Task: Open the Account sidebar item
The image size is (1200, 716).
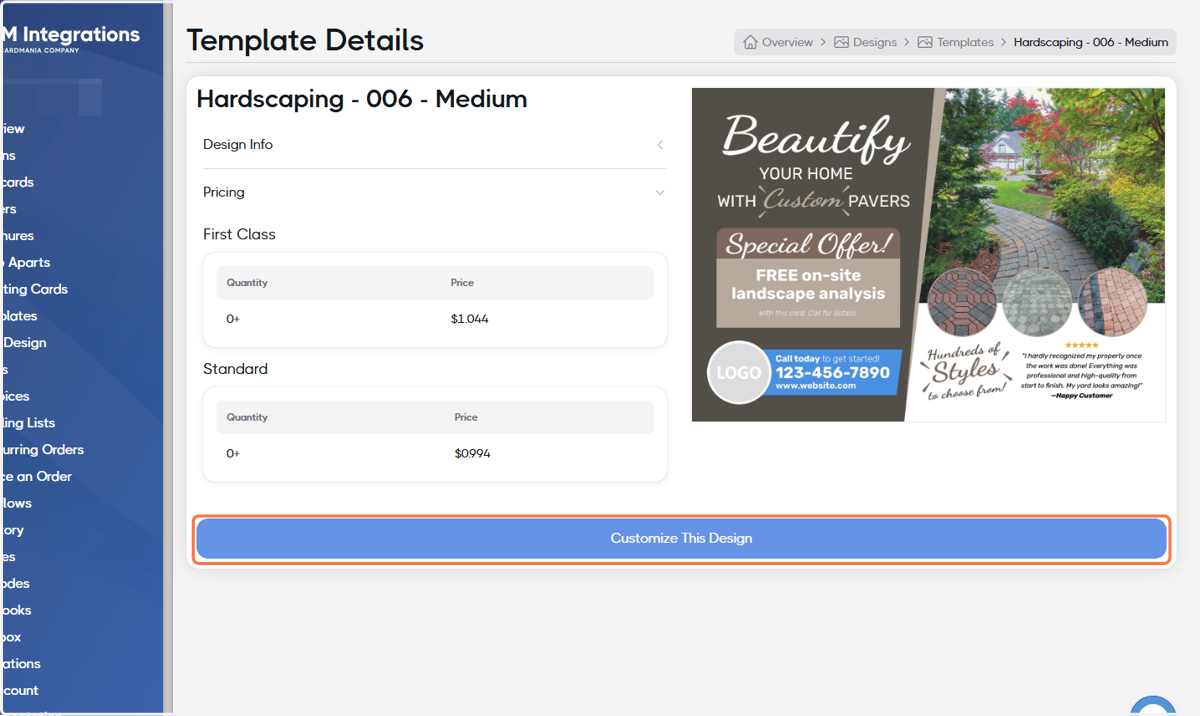Action: (20, 690)
